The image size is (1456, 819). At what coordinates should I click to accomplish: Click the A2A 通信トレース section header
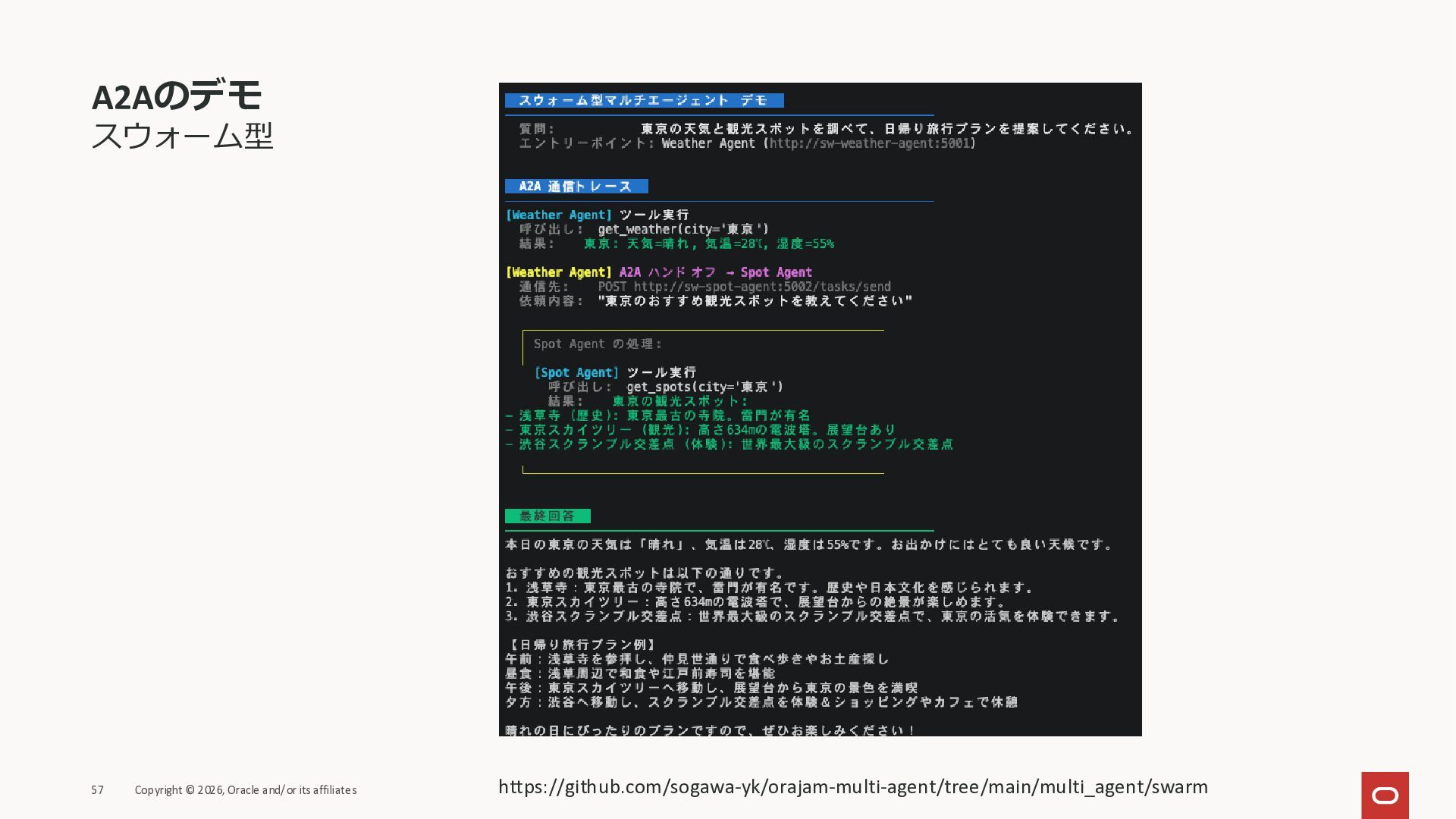pyautogui.click(x=576, y=187)
